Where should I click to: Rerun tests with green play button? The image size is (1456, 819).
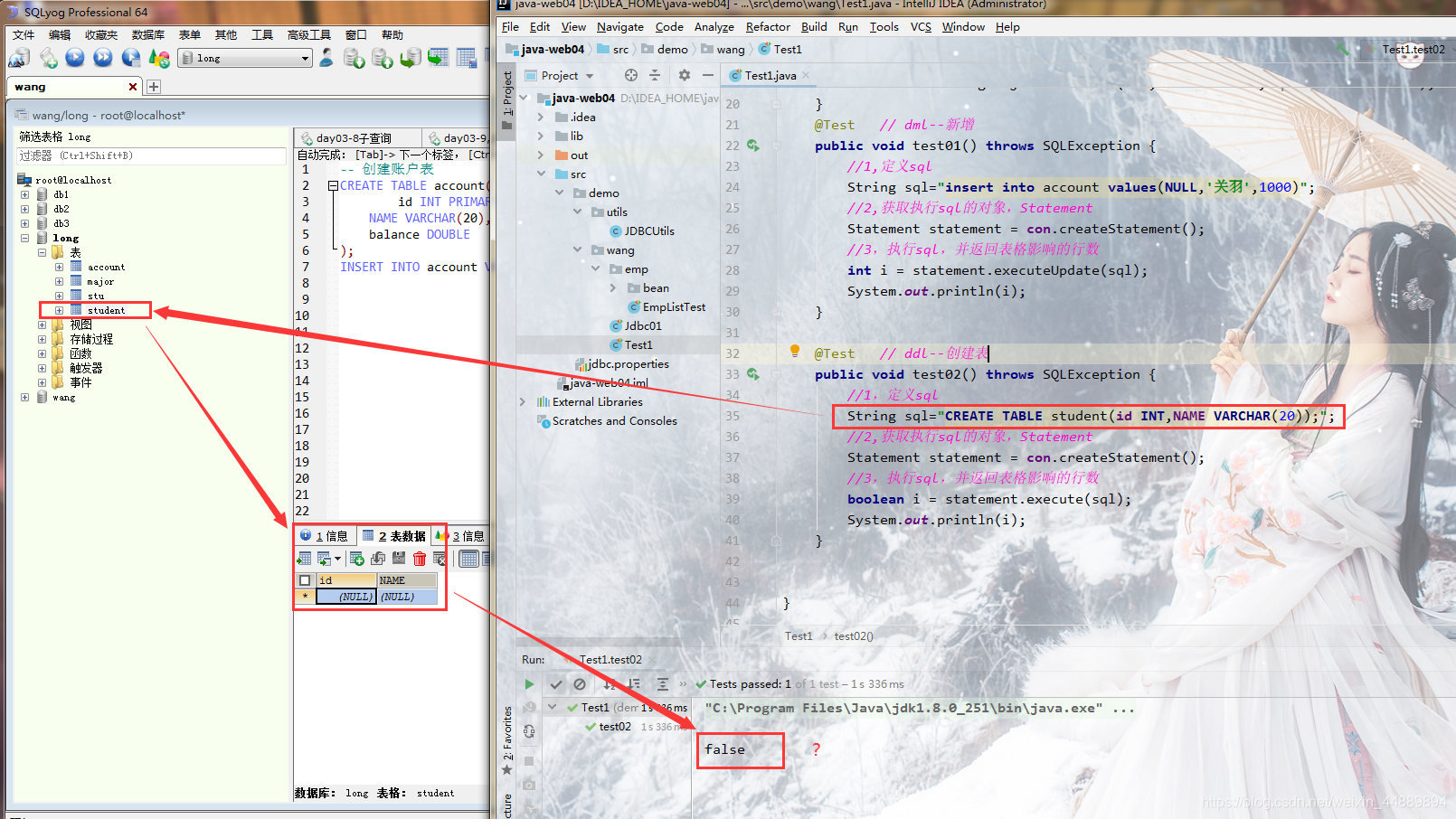(x=529, y=684)
